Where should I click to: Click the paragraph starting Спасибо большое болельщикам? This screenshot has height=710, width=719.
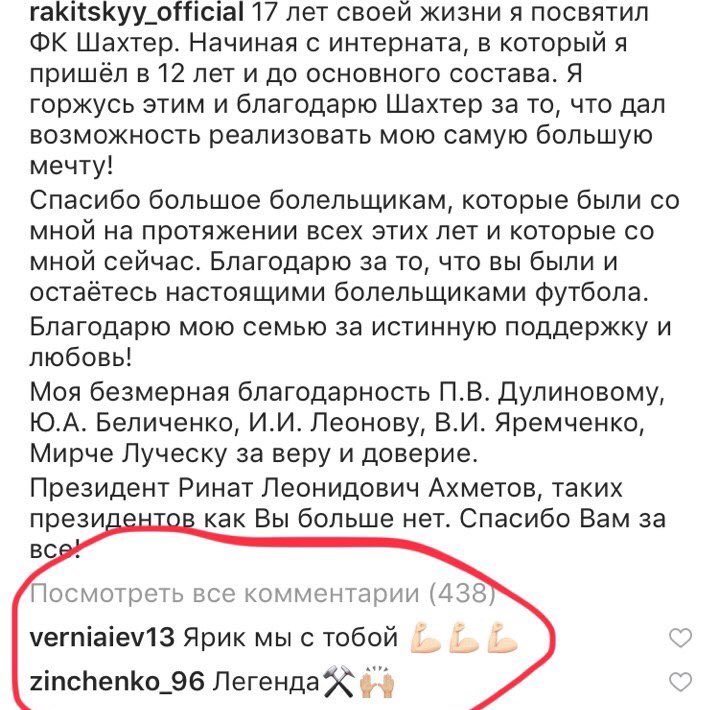tap(354, 246)
